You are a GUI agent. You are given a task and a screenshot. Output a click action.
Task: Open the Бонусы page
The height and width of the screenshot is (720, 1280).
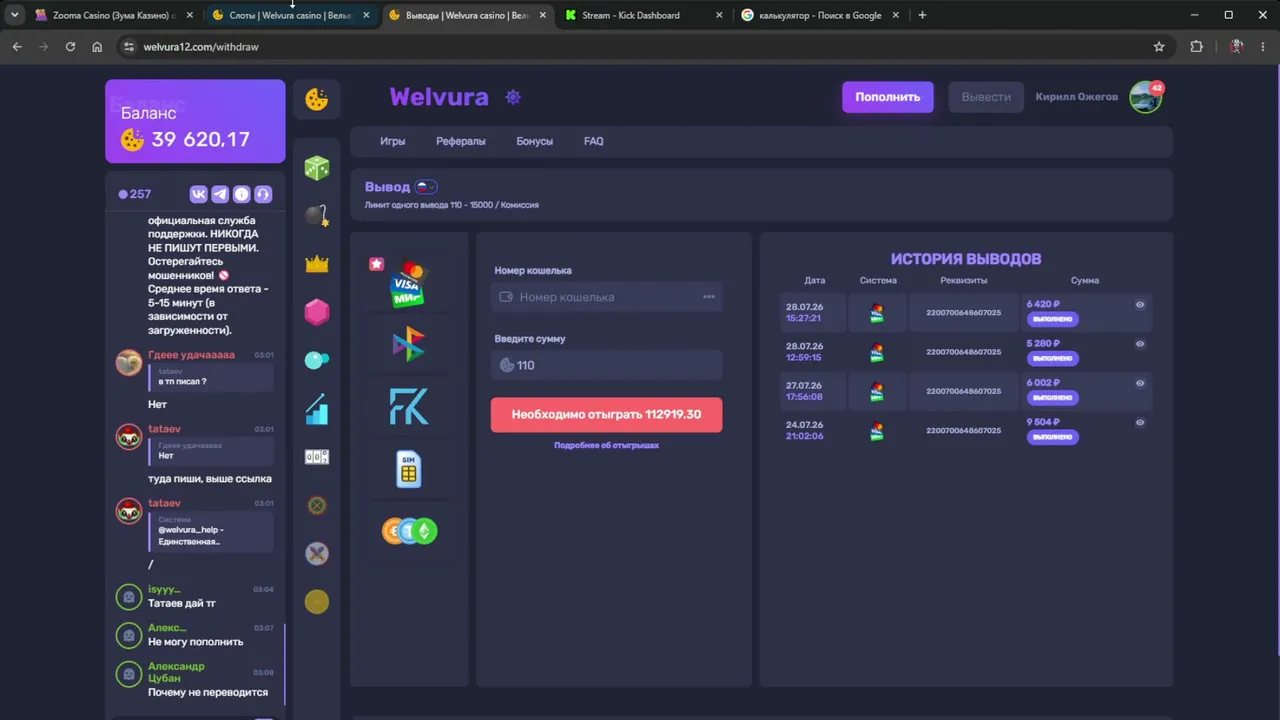534,141
